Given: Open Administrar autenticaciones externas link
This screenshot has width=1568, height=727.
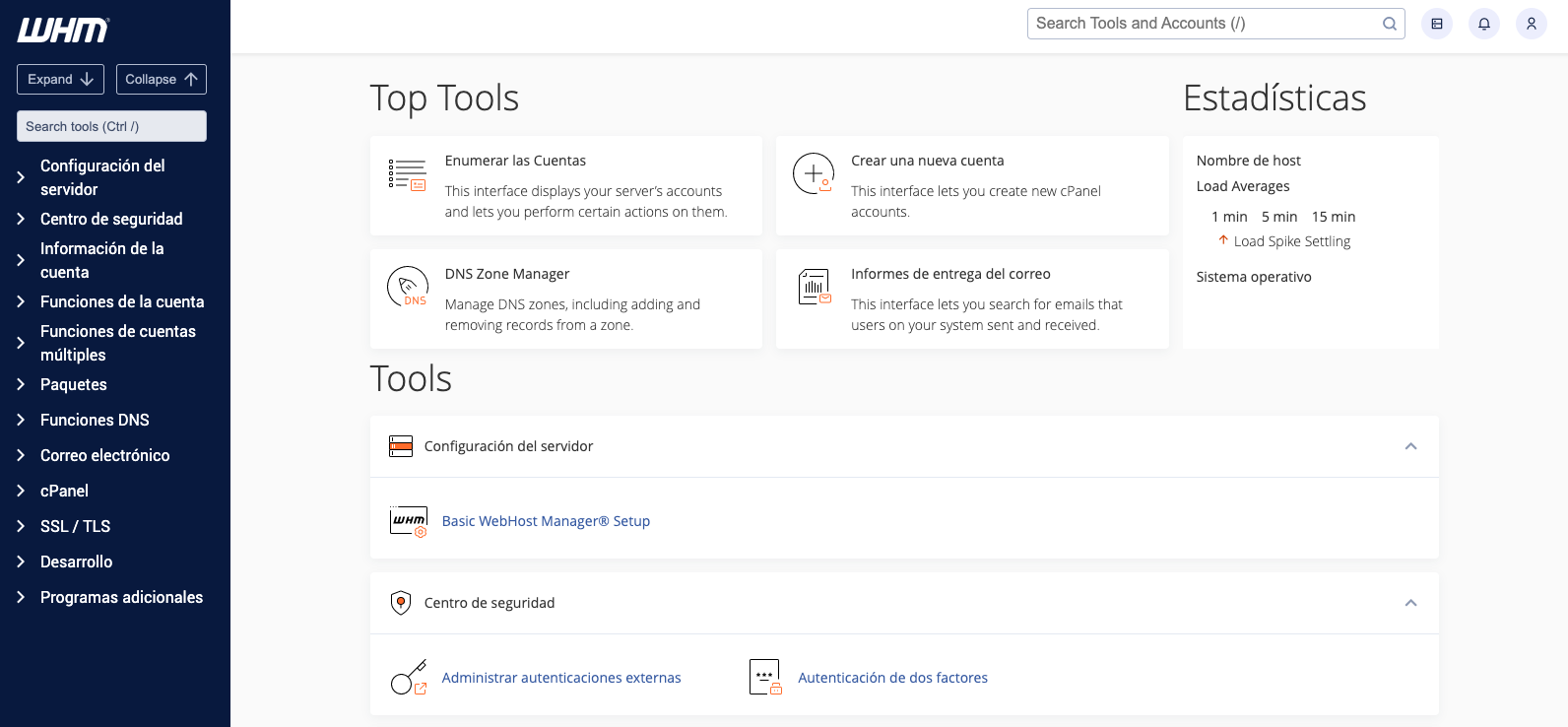Looking at the screenshot, I should point(561,678).
